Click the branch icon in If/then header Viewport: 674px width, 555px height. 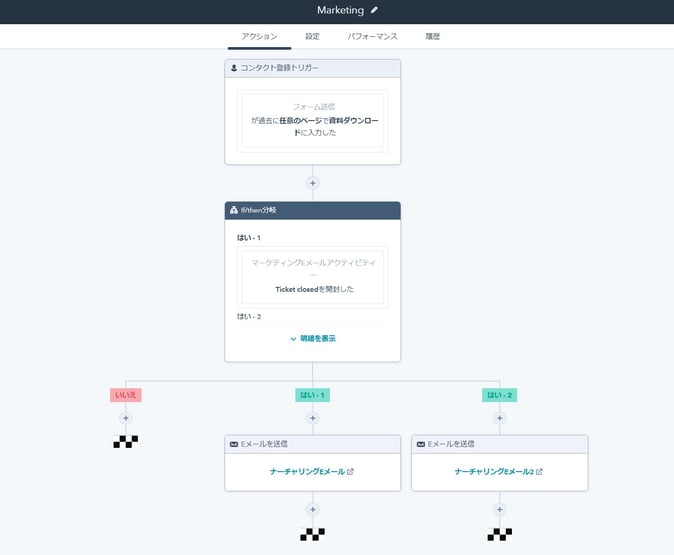coord(234,210)
